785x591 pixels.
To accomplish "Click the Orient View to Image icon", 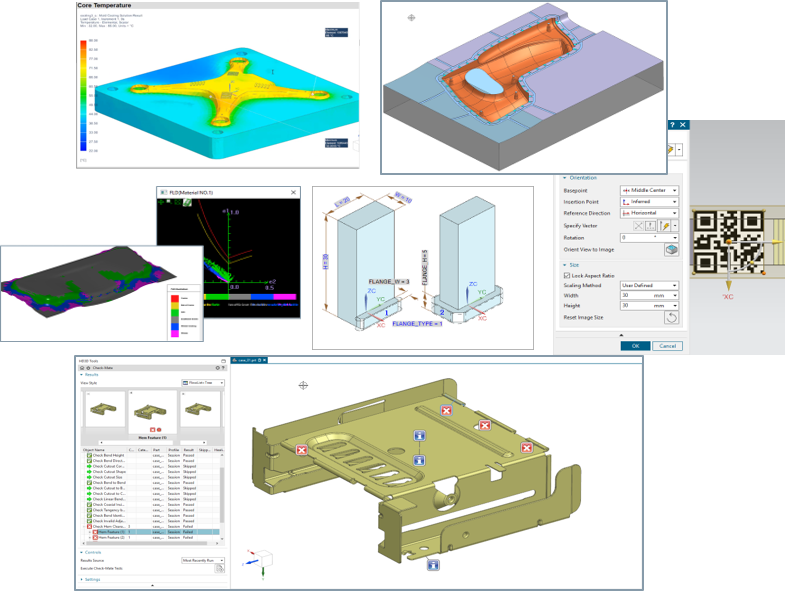I will click(x=672, y=250).
